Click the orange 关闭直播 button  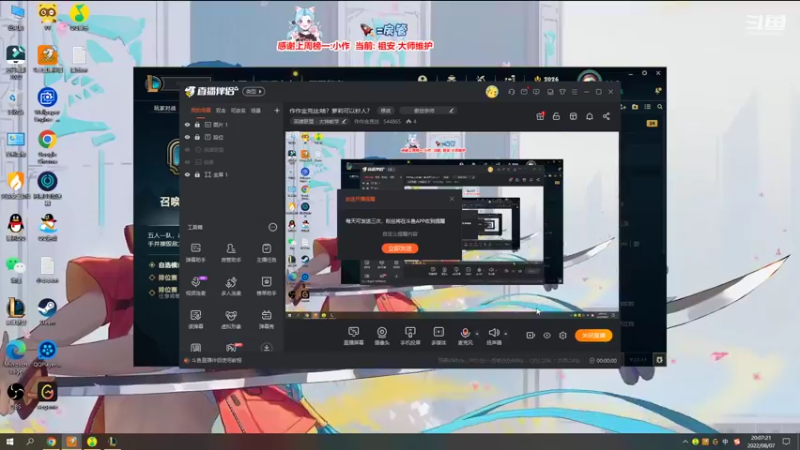[594, 335]
